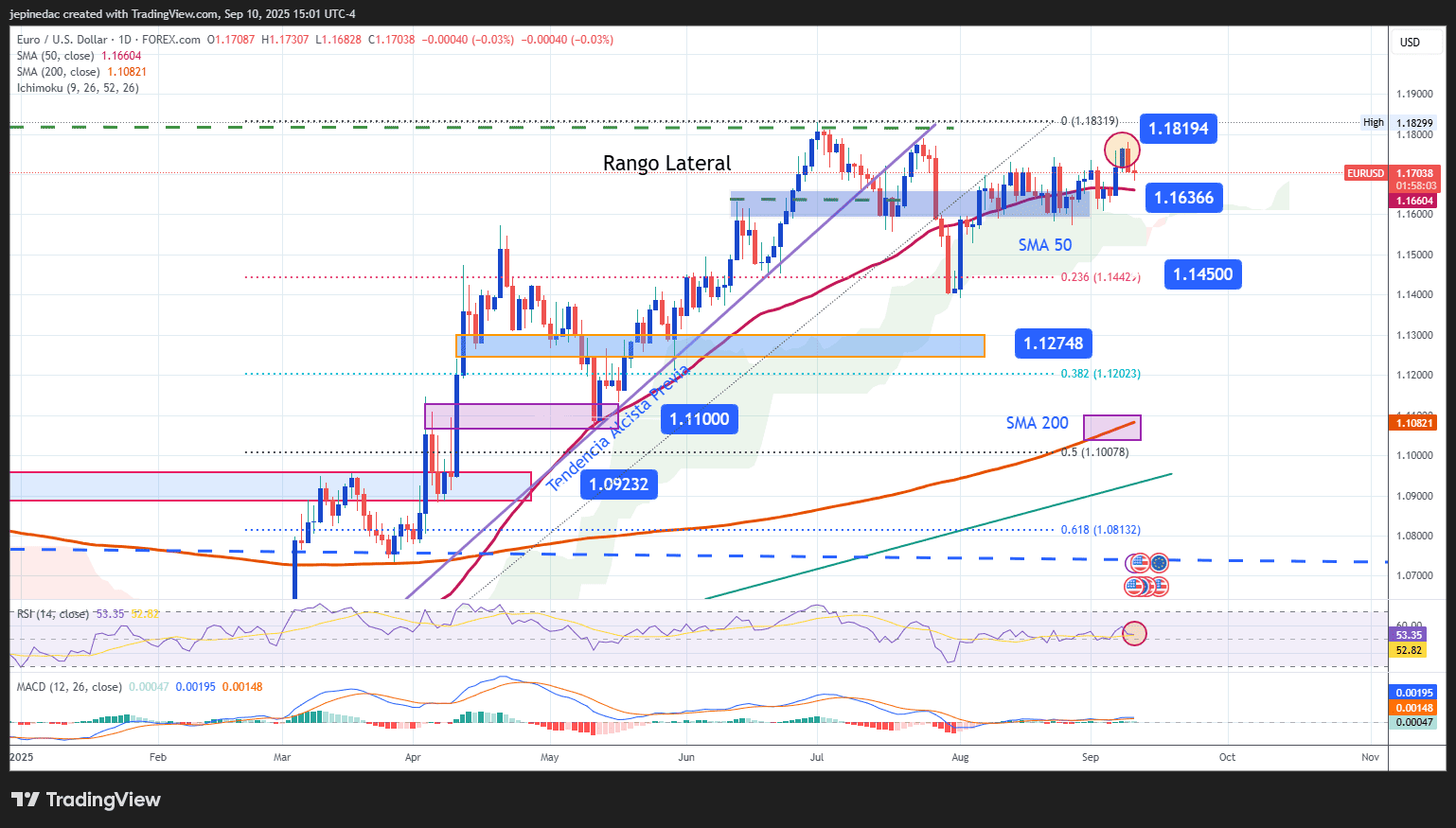This screenshot has height=828, width=1456.
Task: Click the magenta 1.16604 SMA tag on the axis
Action: (x=1413, y=201)
